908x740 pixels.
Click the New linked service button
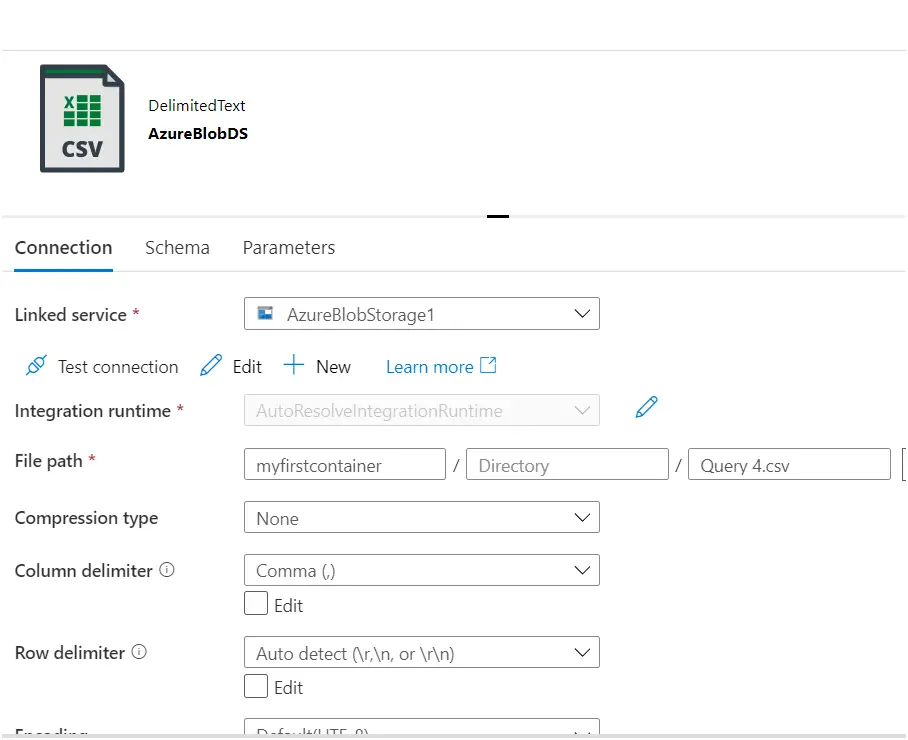tap(317, 367)
